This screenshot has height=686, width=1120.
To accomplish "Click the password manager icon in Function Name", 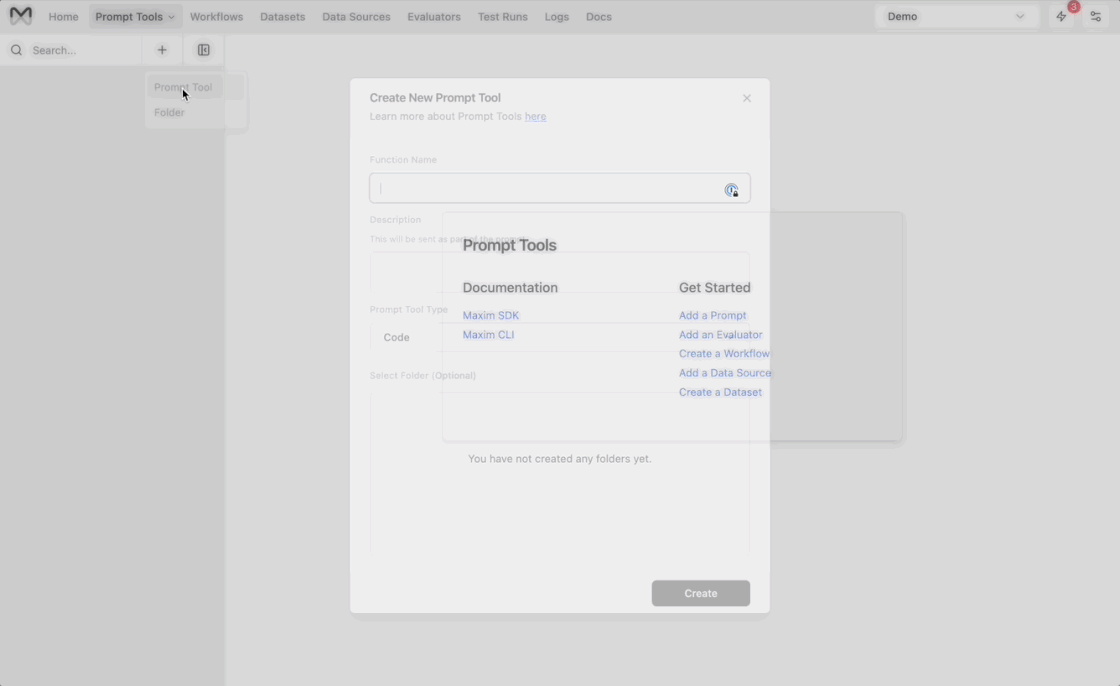I will coord(731,190).
